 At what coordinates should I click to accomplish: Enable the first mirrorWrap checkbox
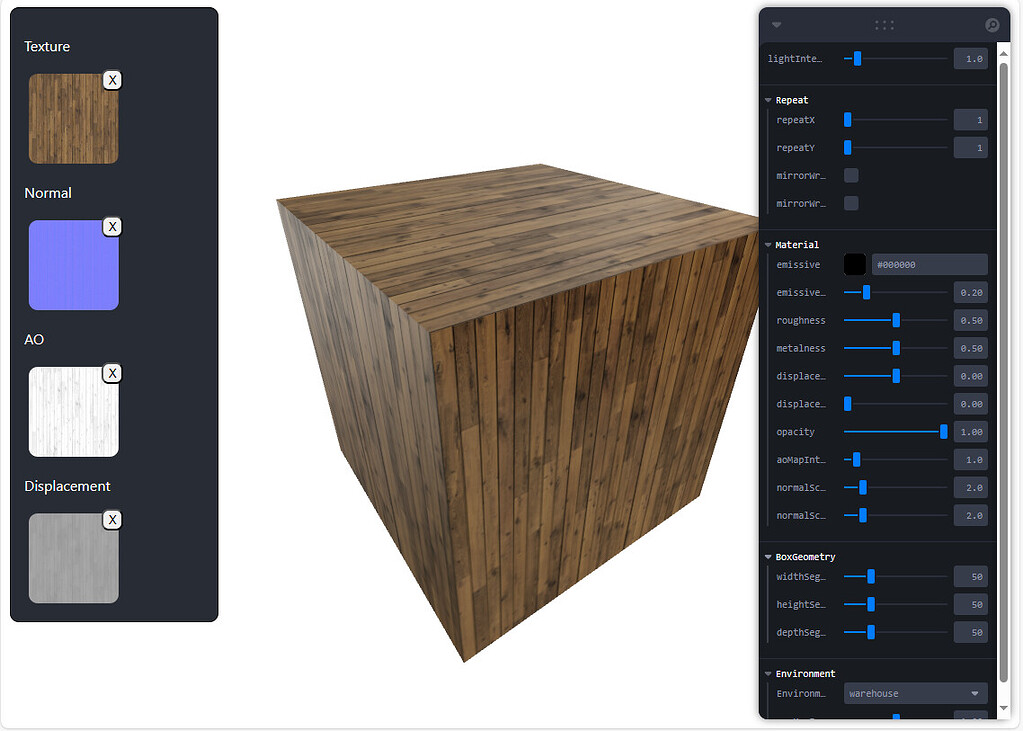pyautogui.click(x=851, y=175)
